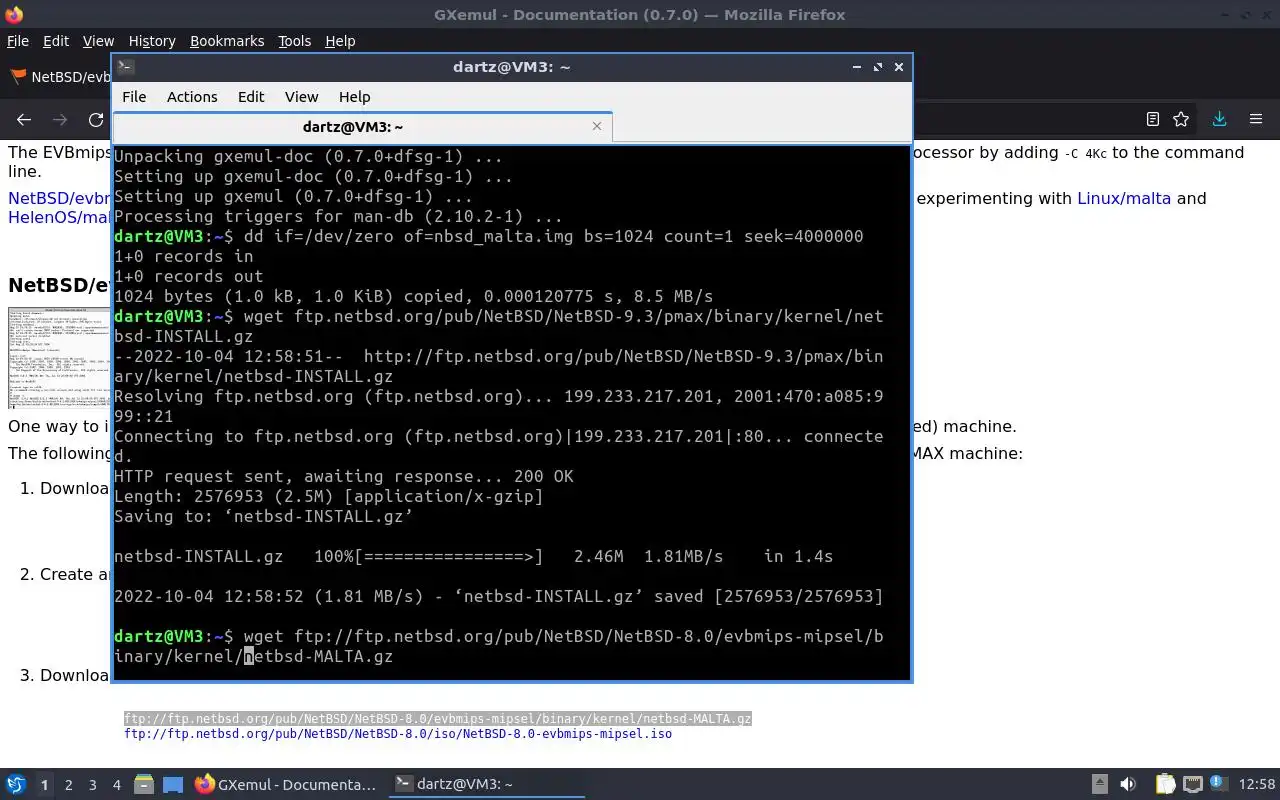Open terminal Edit menu
Image resolution: width=1280 pixels, height=800 pixels.
pos(251,97)
